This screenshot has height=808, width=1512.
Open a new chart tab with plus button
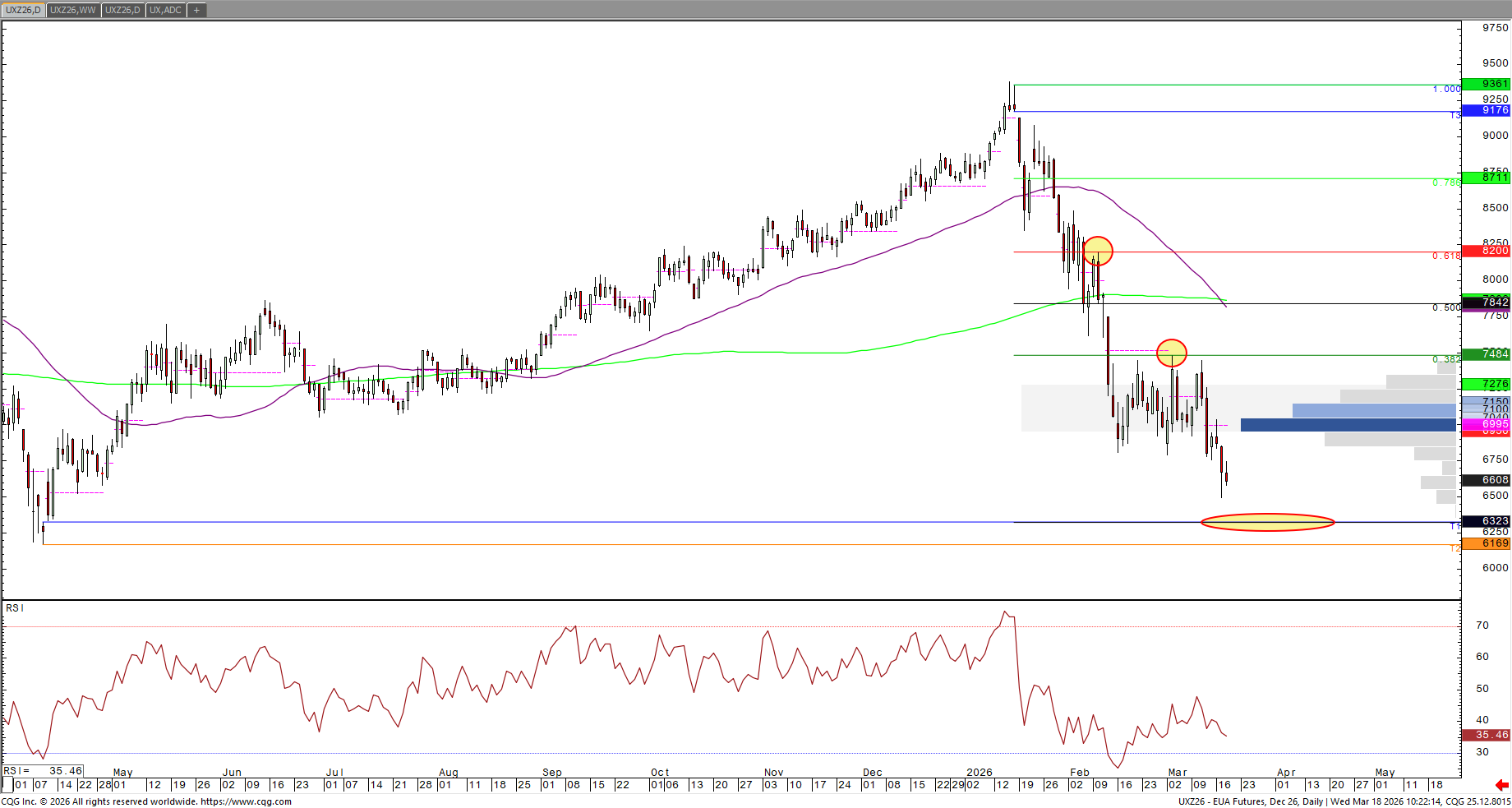(196, 10)
